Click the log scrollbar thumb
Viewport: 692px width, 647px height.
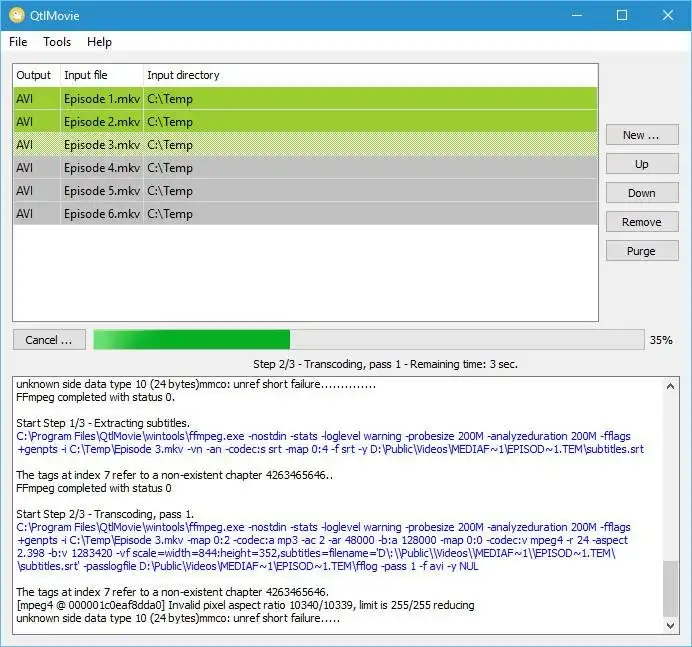[x=670, y=588]
